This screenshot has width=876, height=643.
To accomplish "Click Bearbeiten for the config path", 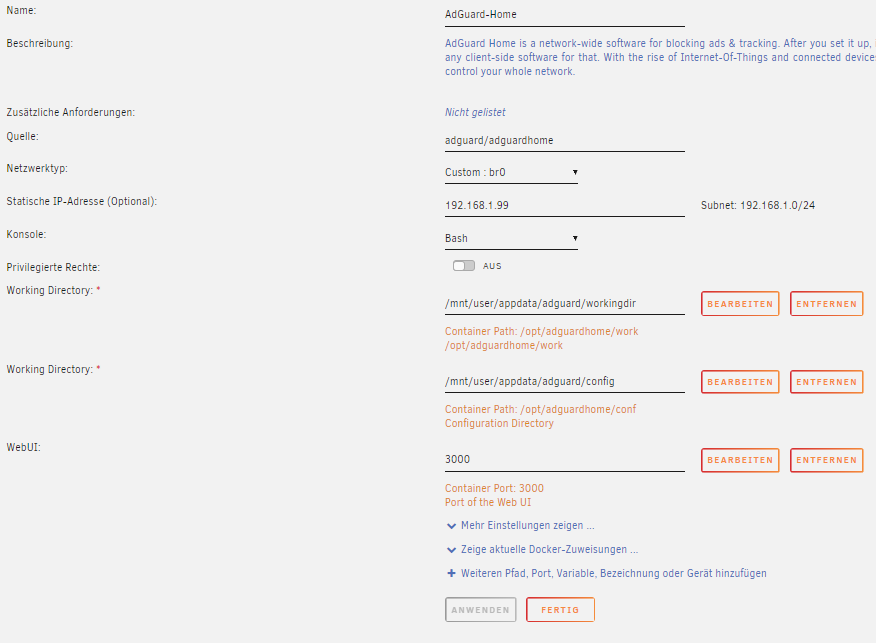I will 740,382.
